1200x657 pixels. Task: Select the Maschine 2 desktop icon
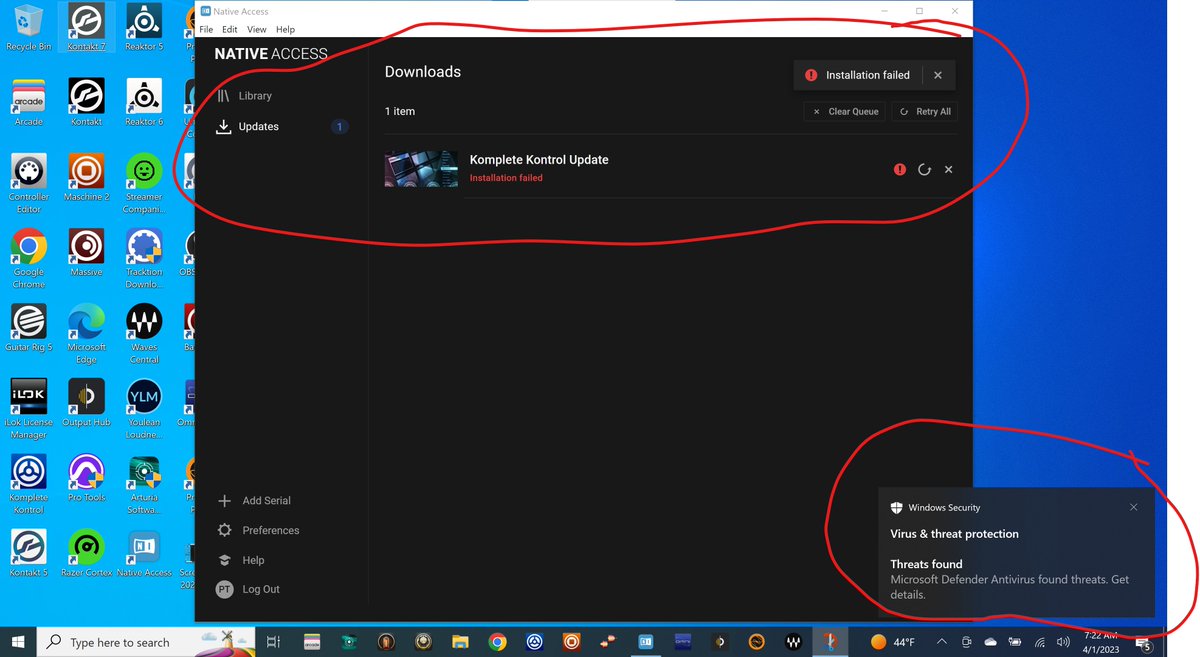tap(86, 177)
